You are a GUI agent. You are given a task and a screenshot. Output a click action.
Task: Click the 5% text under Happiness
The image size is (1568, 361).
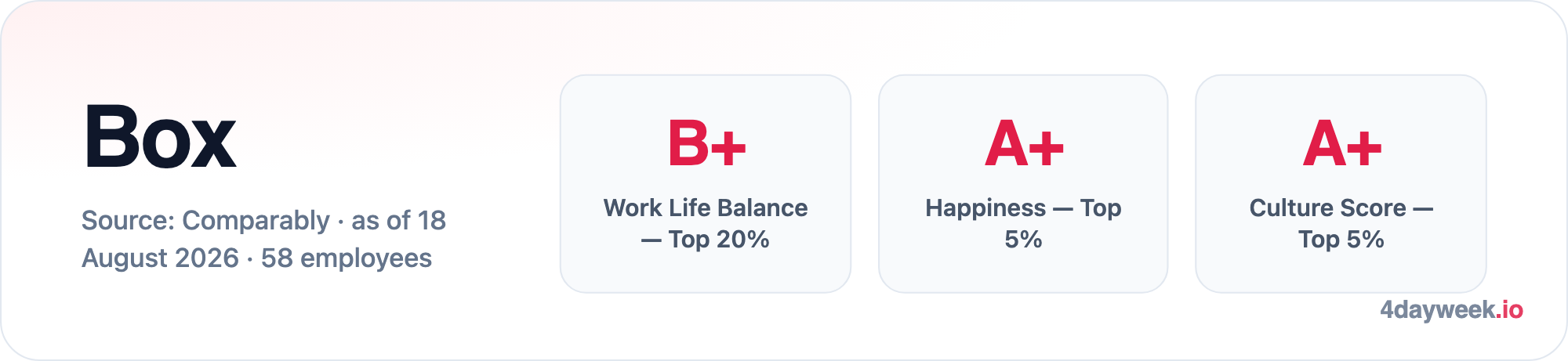point(1023,239)
